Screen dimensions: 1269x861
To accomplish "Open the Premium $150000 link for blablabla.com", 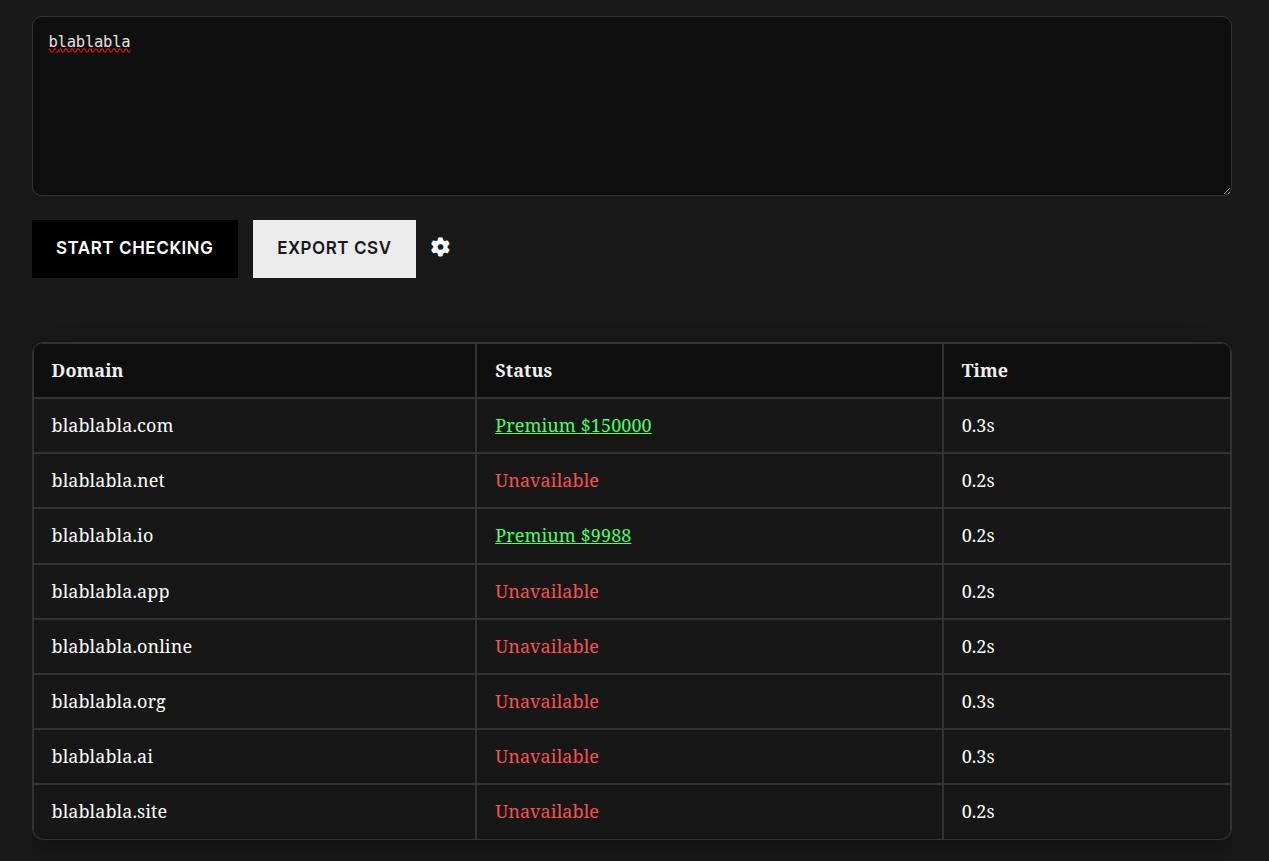I will tap(573, 425).
